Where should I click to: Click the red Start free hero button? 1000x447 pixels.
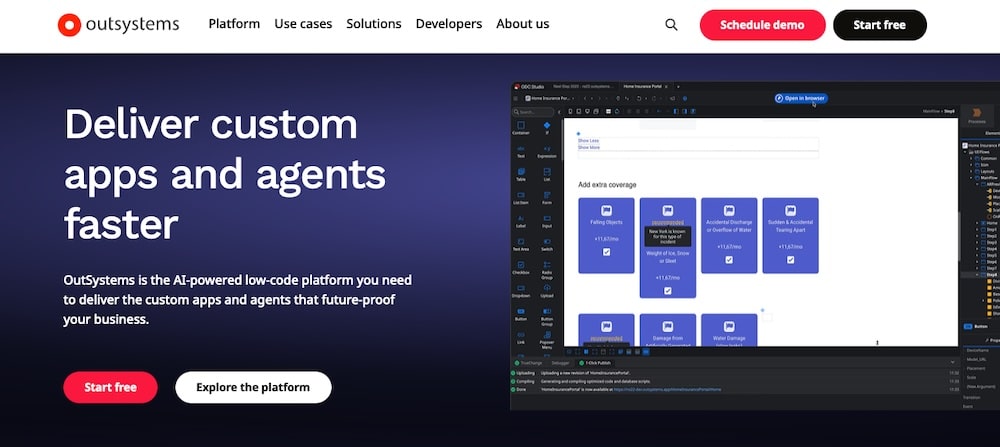click(x=110, y=387)
